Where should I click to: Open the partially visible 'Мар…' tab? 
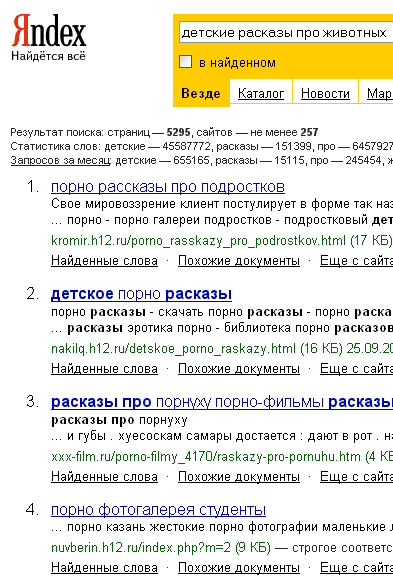380,93
